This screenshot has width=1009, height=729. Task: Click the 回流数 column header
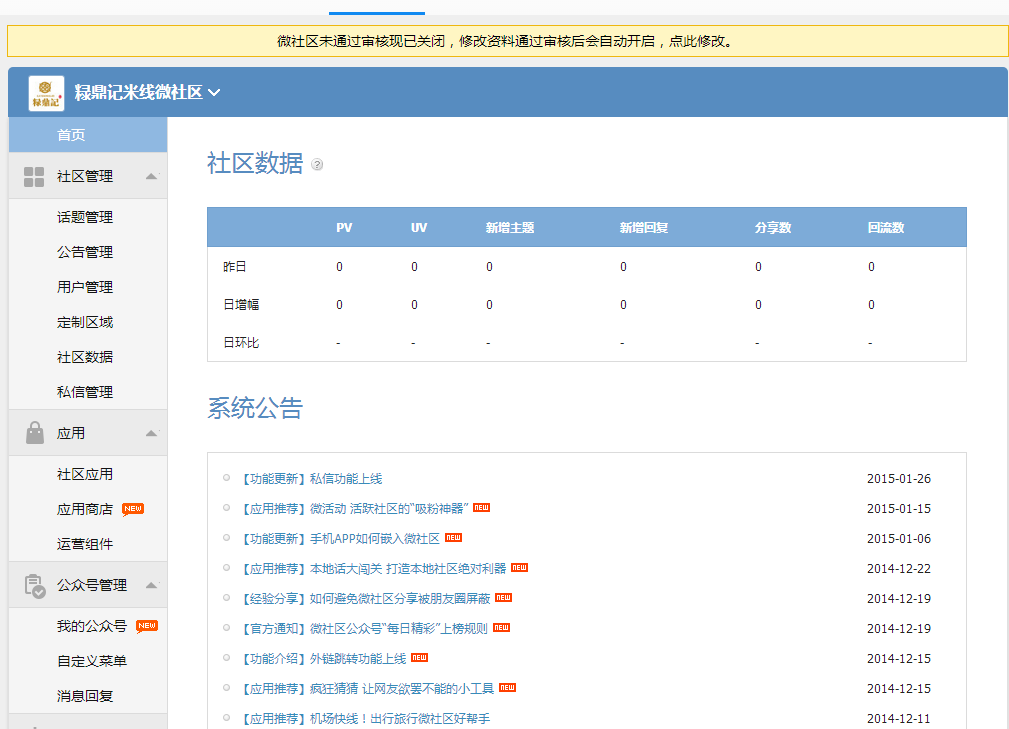(x=886, y=227)
